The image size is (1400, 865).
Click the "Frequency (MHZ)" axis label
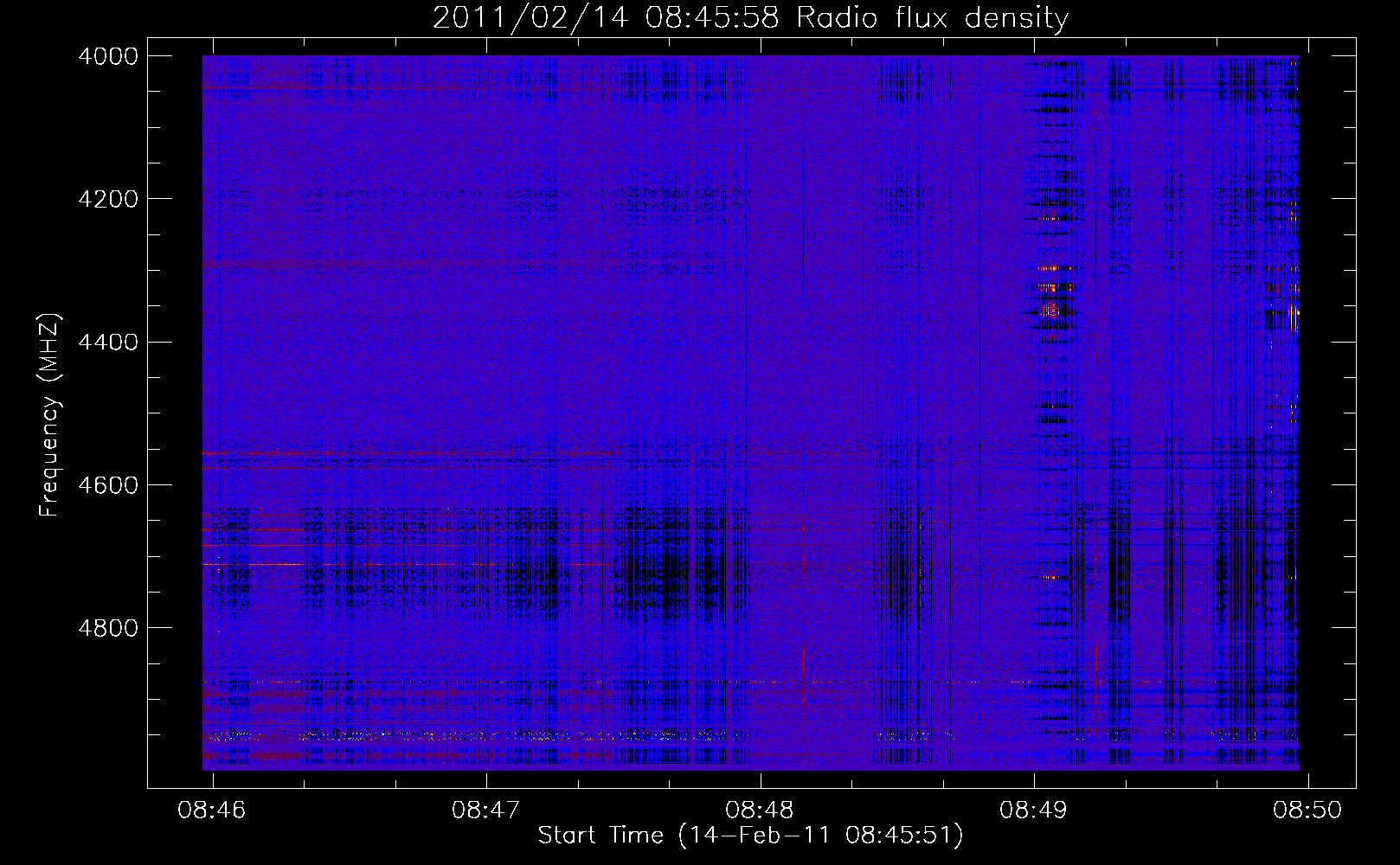pos(50,415)
